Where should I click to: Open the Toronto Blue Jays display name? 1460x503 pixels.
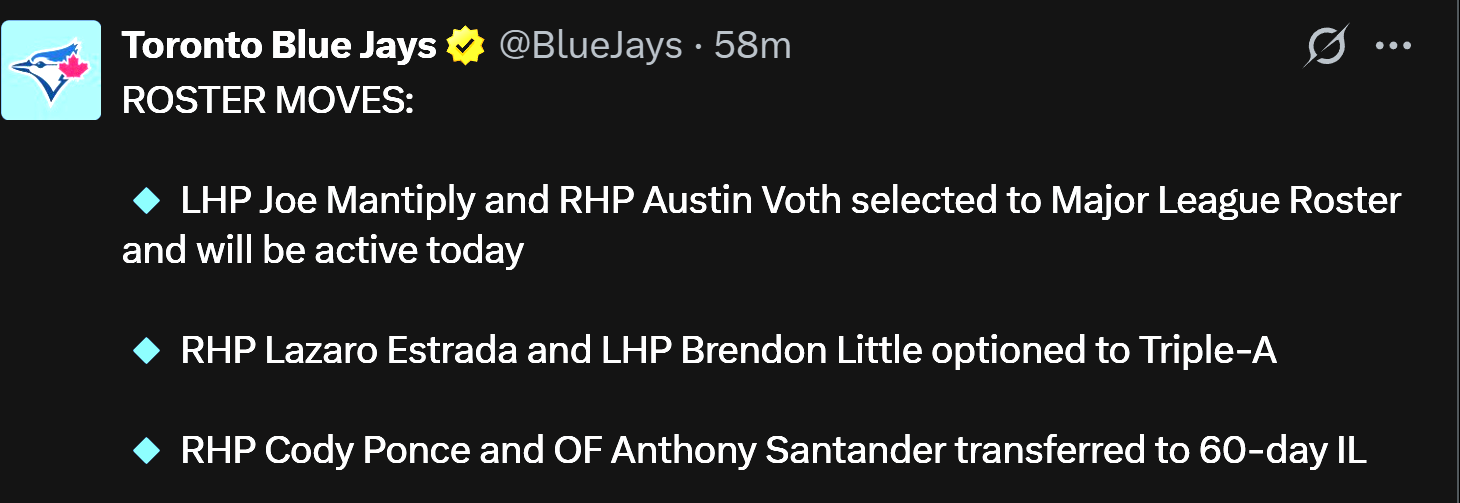click(x=279, y=45)
